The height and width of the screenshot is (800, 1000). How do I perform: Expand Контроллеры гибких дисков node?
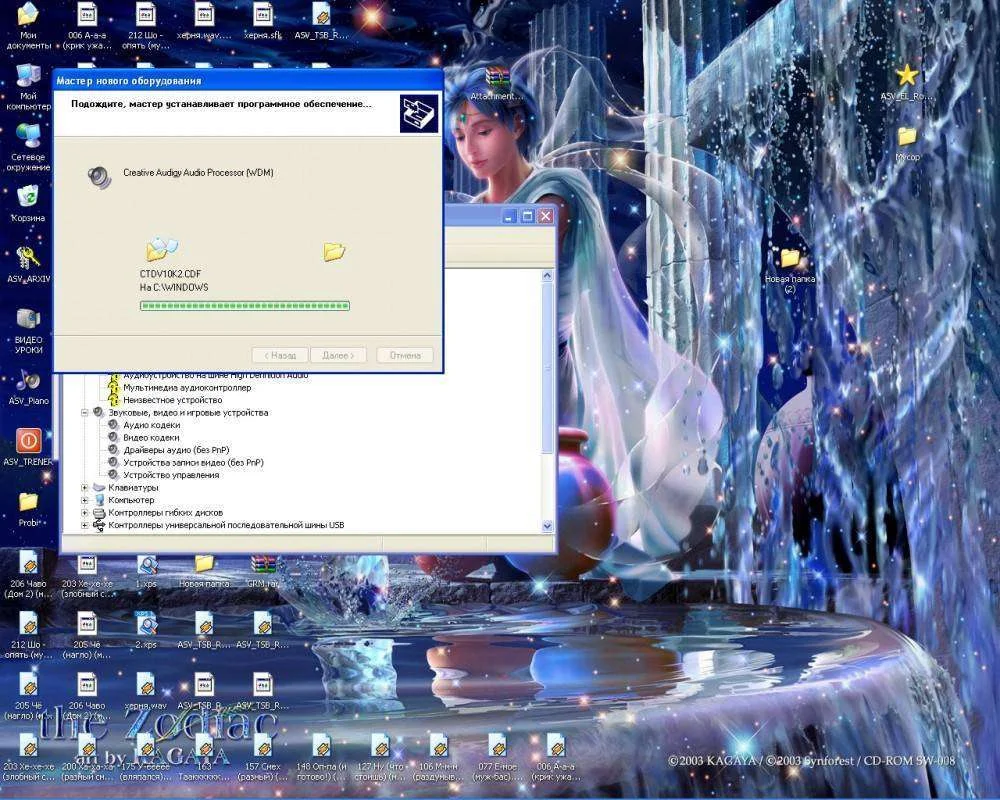[84, 512]
